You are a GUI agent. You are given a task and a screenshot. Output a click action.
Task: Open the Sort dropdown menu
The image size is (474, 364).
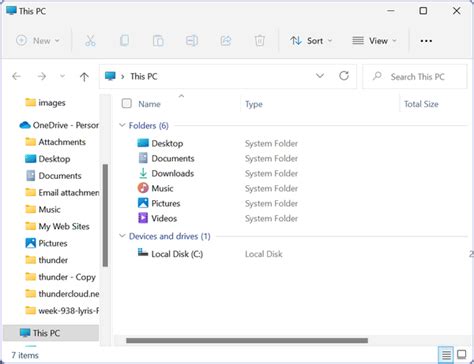pos(311,41)
